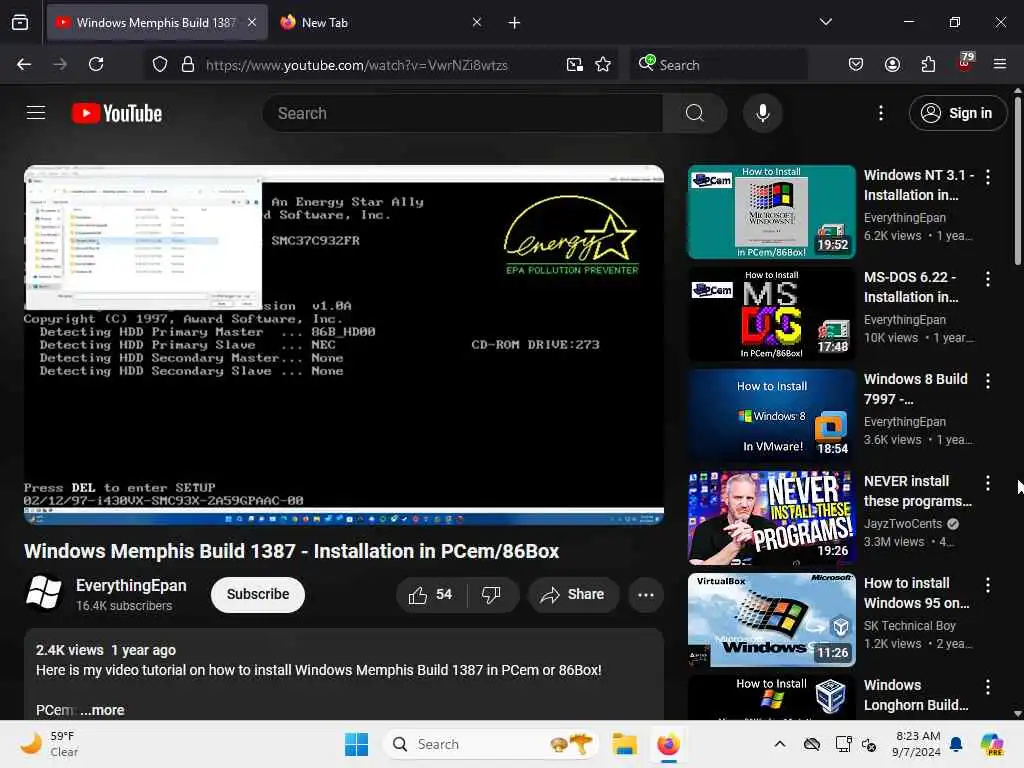Viewport: 1024px width, 768px height.
Task: Open Windows Start menu
Action: [x=356, y=744]
